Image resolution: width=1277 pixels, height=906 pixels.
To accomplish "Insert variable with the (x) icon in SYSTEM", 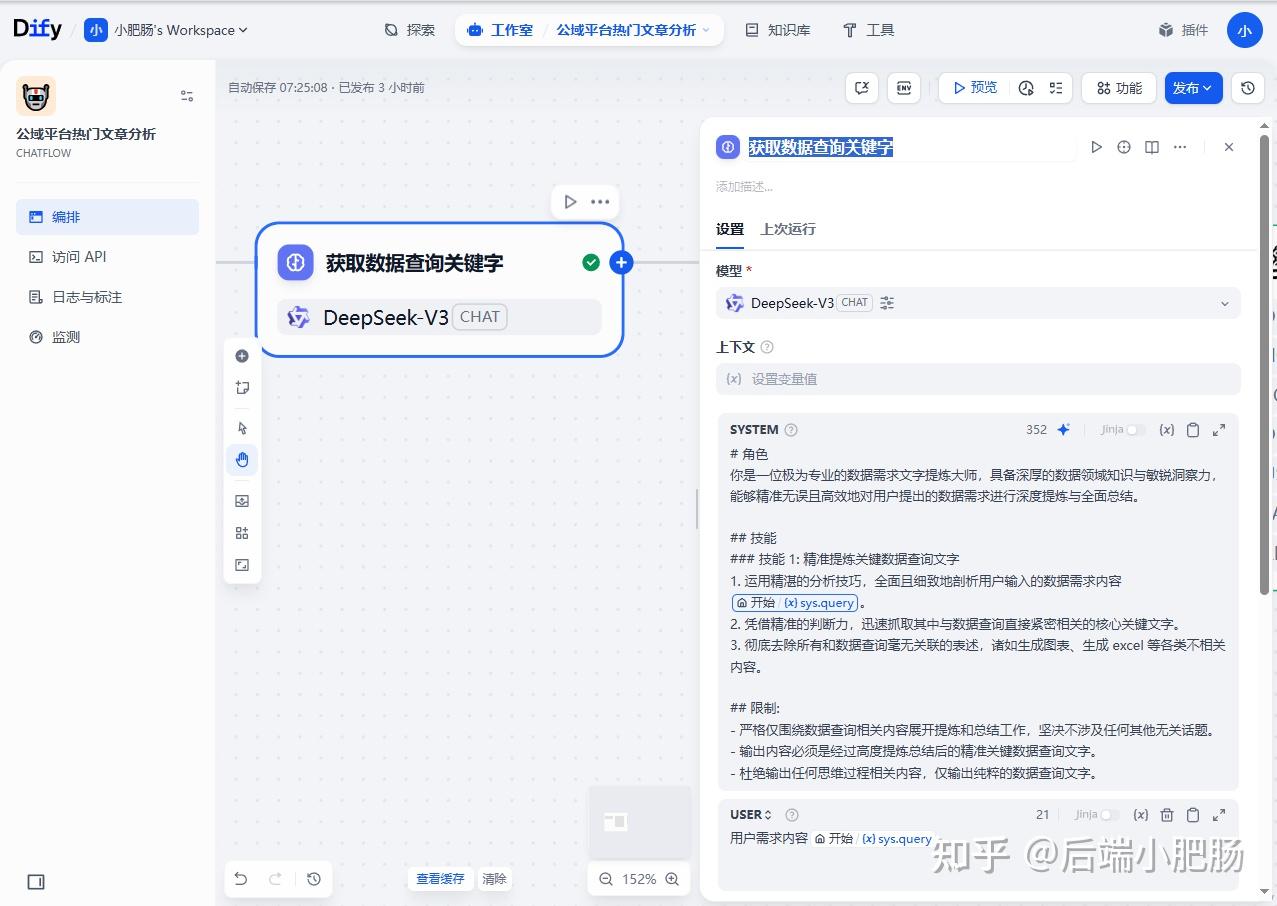I will click(1166, 429).
